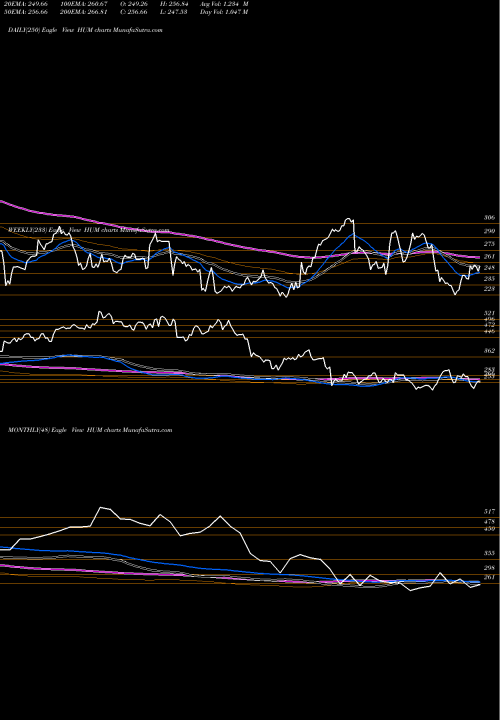Click the 50EMA: 256.66 value
This screenshot has width=500, height=720.
28,12
